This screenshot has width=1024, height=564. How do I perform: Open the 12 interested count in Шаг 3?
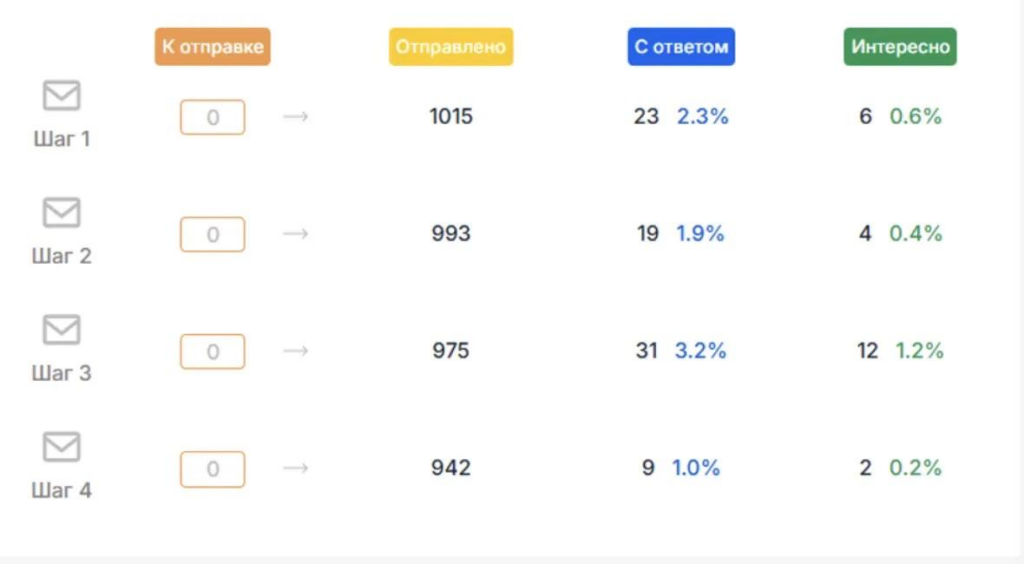pos(867,351)
